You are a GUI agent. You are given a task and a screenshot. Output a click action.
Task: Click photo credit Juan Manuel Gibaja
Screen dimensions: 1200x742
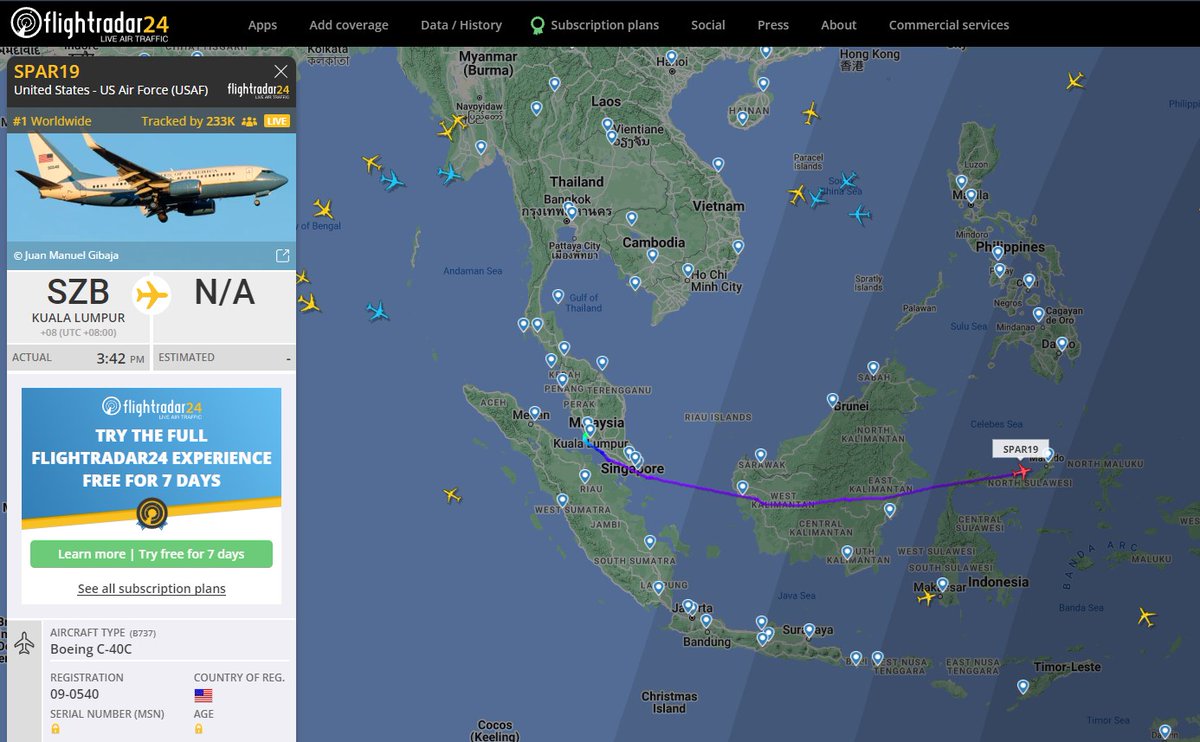coord(66,255)
